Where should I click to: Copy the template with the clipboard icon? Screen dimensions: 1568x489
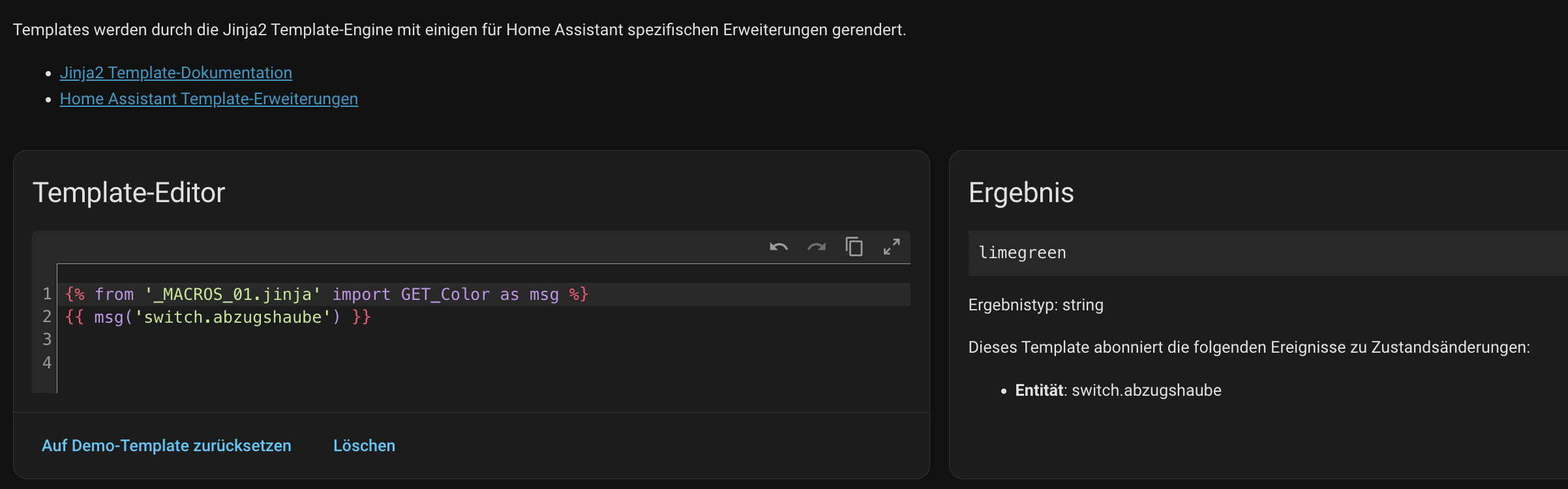[854, 247]
